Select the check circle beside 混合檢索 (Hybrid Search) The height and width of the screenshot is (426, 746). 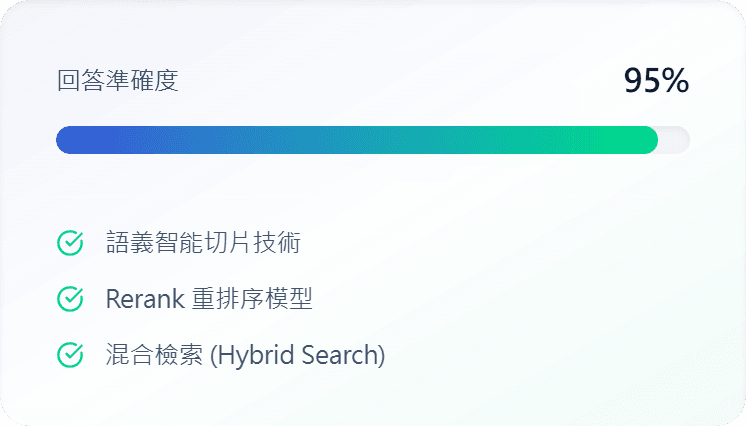[x=70, y=355]
